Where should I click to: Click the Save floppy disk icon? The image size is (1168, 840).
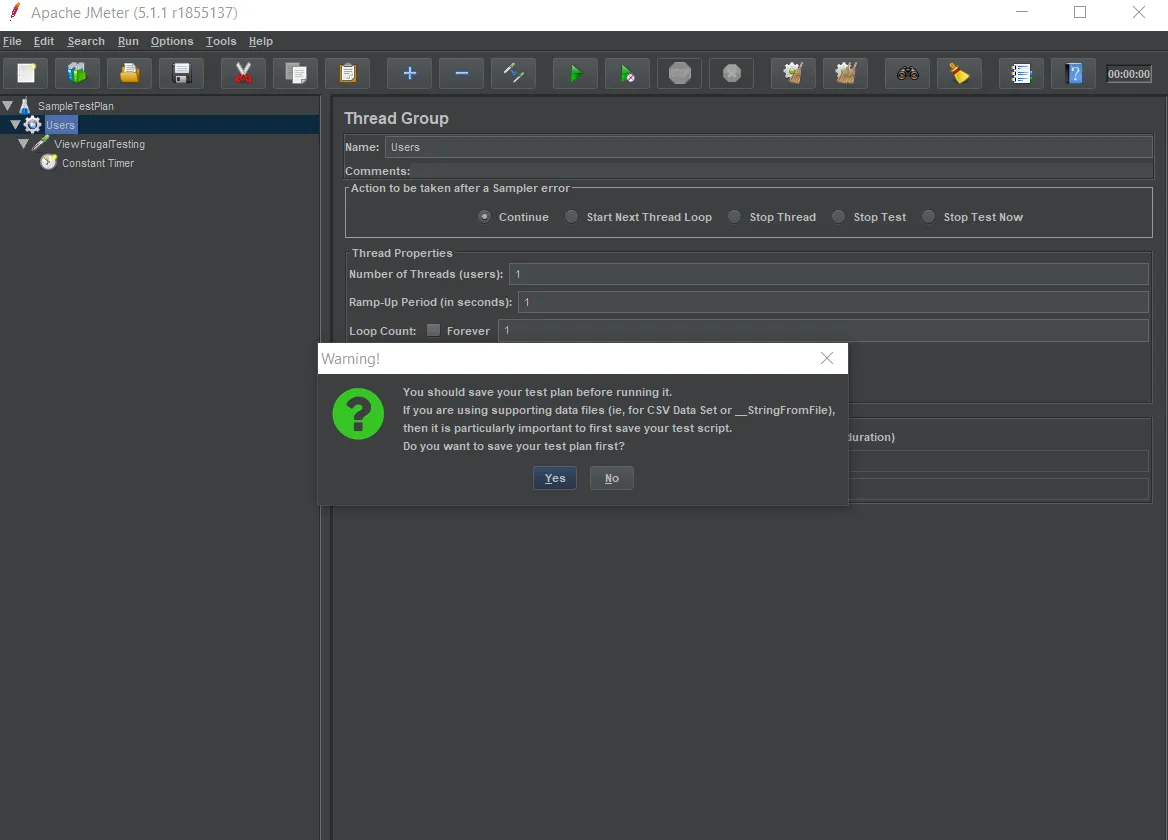[x=182, y=73]
